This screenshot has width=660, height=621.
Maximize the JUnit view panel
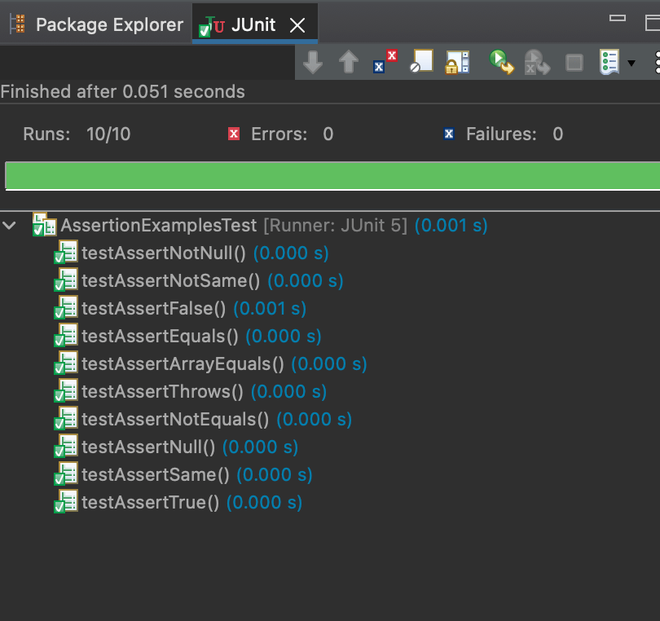point(652,23)
